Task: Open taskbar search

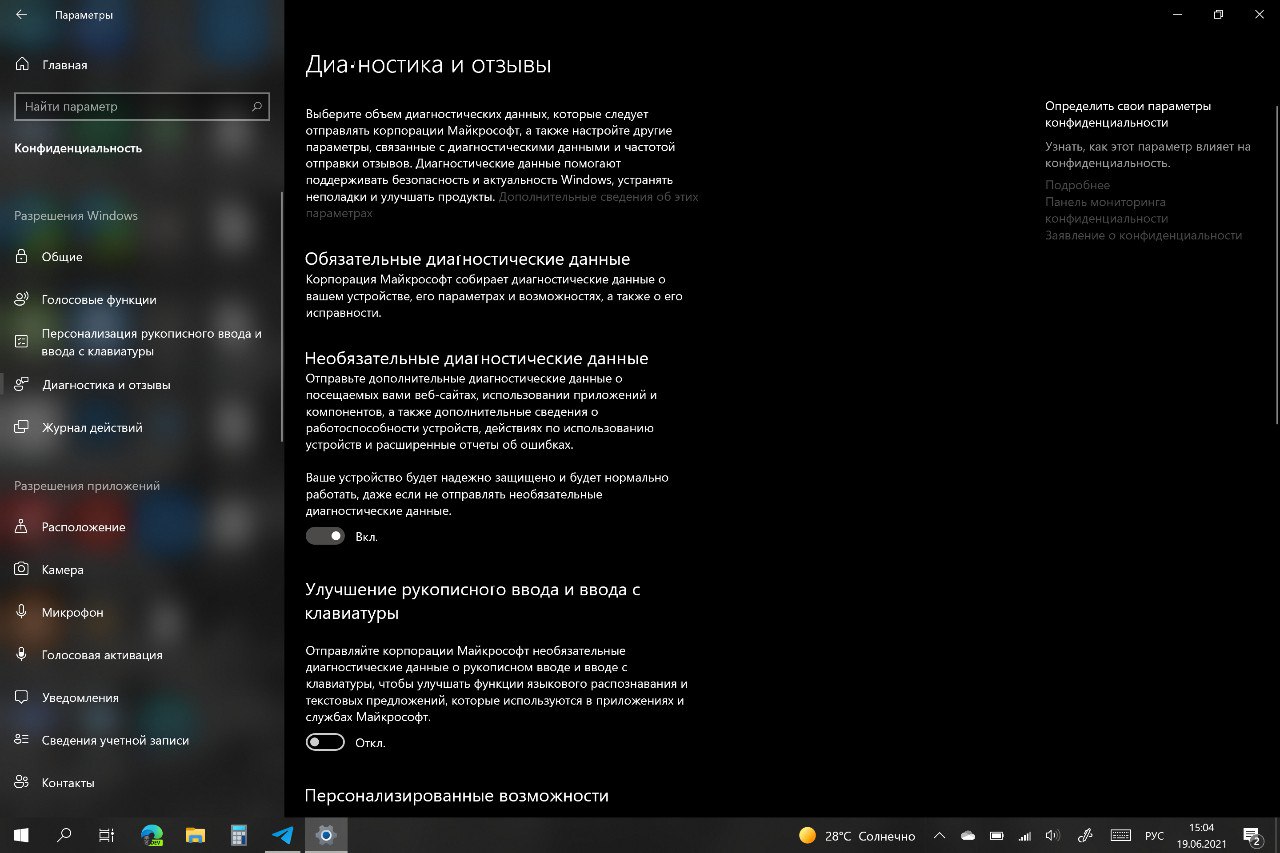Action: [64, 834]
